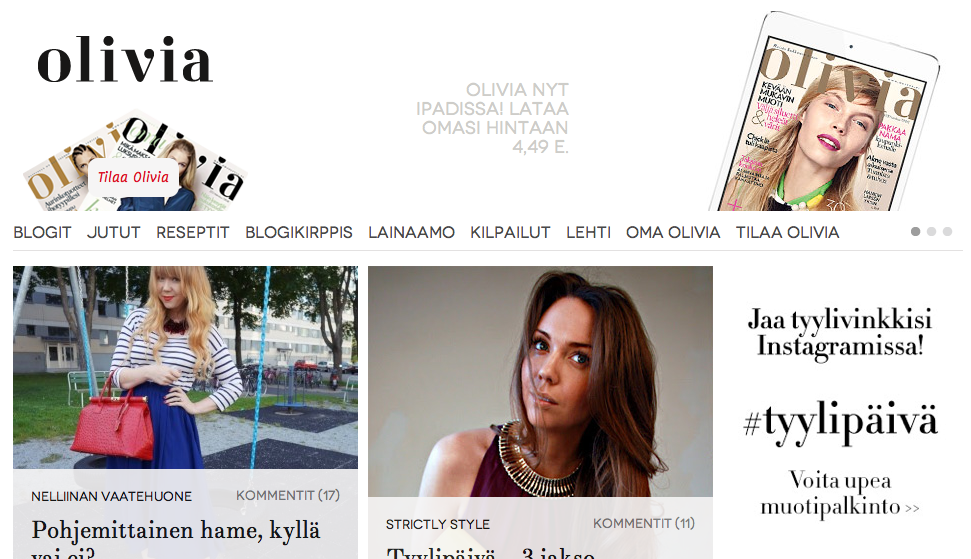
Task: Open the gold necklace portrait photo
Action: coord(540,381)
